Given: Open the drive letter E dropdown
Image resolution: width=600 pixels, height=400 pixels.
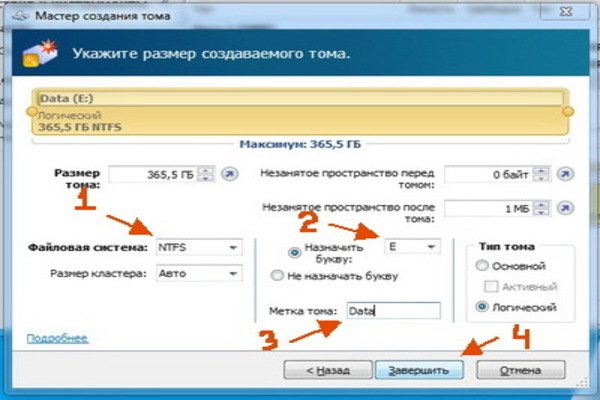Looking at the screenshot, I should pos(412,247).
